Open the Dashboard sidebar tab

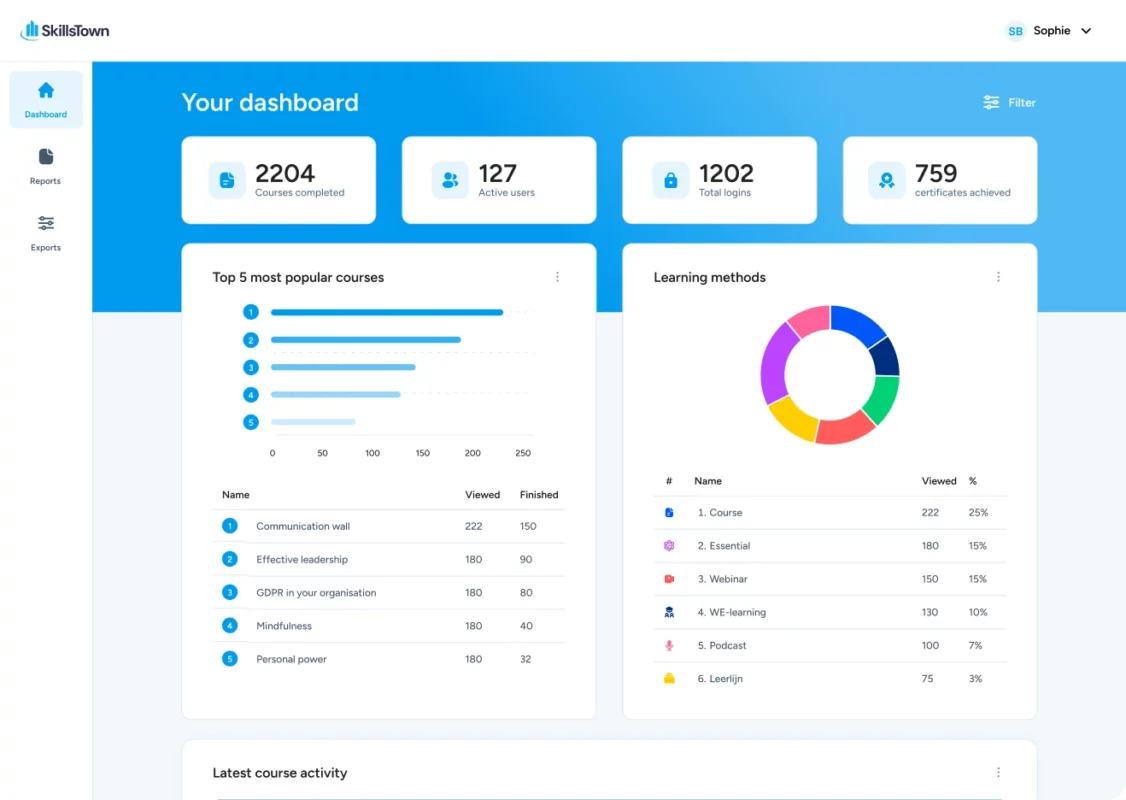(x=46, y=100)
